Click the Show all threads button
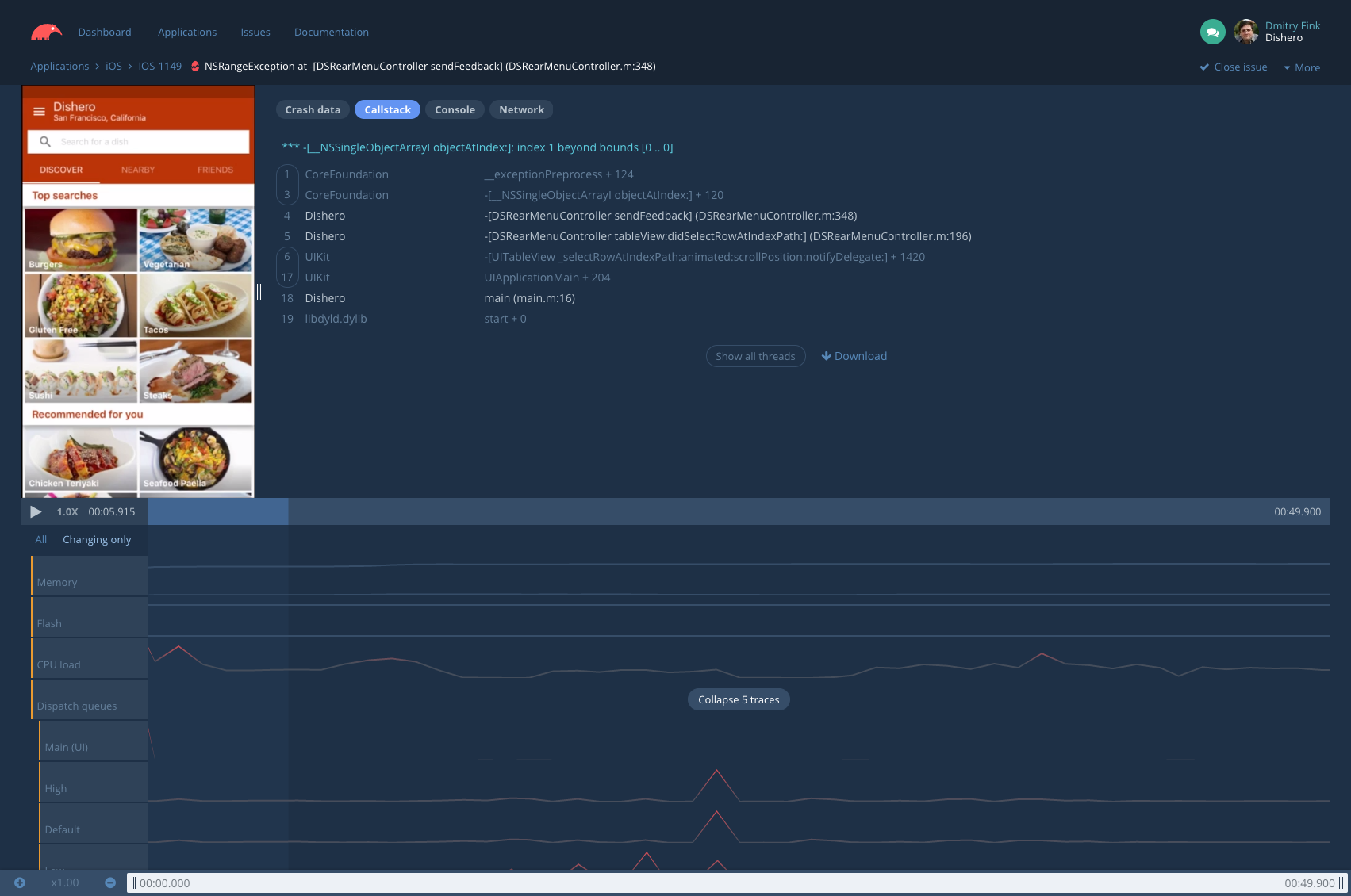This screenshot has height=896, width=1351. coord(755,356)
